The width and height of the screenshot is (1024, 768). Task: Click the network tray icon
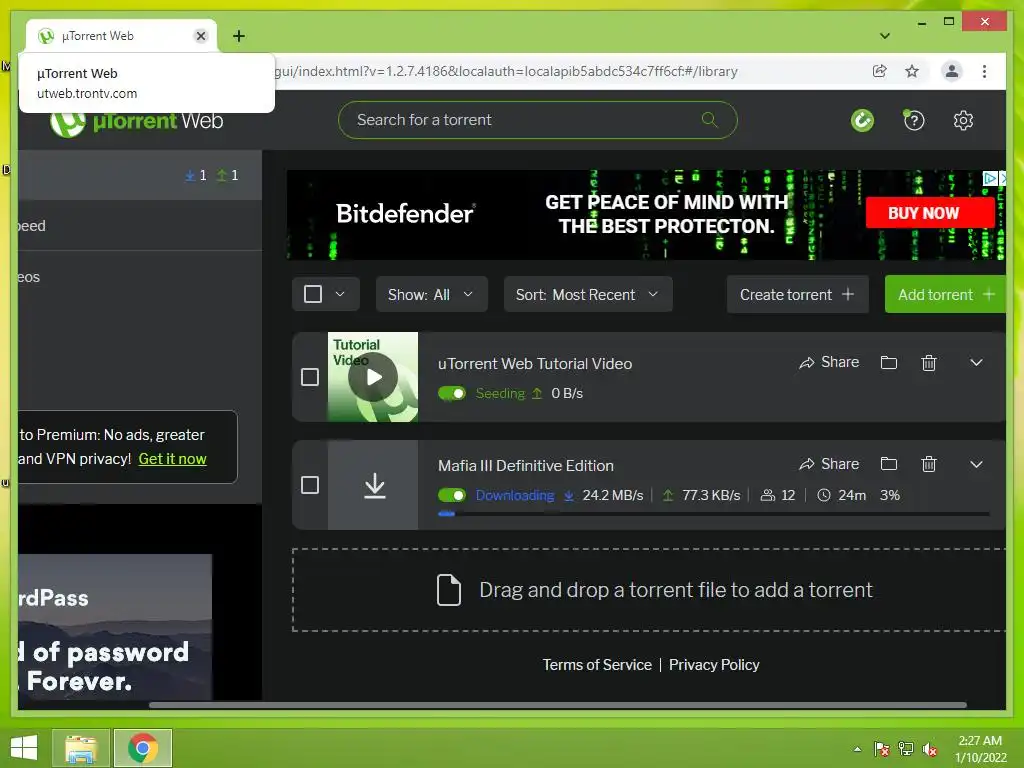tap(906, 749)
